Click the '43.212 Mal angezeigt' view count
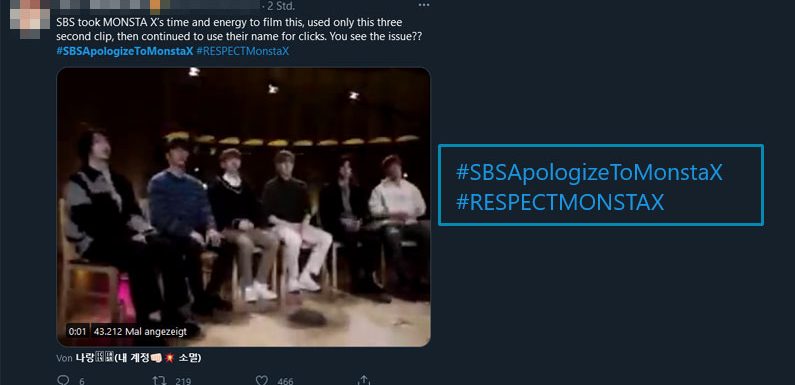The image size is (795, 385). pyautogui.click(x=140, y=332)
